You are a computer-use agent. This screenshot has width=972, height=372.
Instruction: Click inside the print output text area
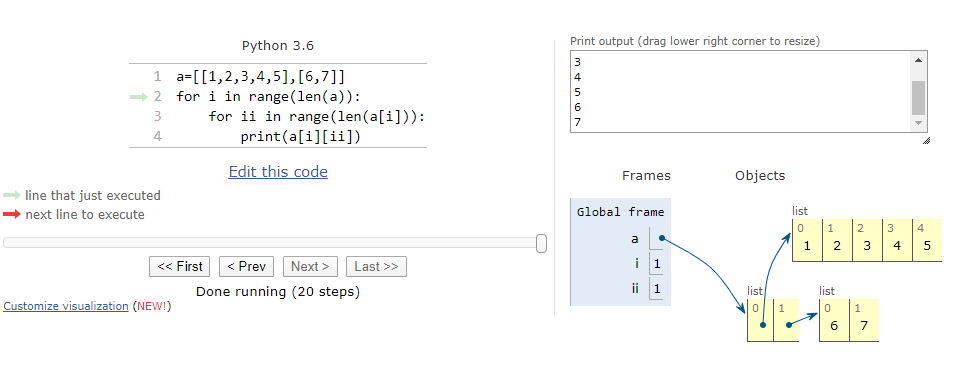[741, 92]
